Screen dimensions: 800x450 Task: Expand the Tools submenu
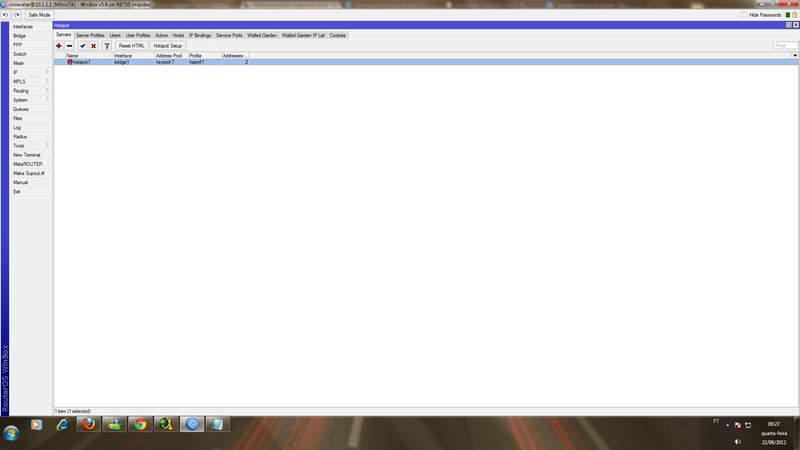pos(31,146)
